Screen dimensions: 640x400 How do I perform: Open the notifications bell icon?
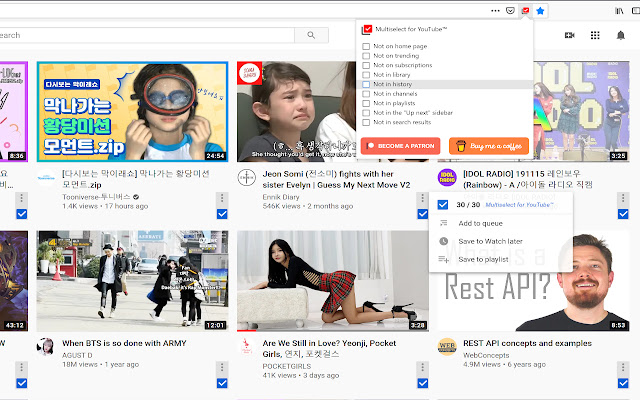620,35
